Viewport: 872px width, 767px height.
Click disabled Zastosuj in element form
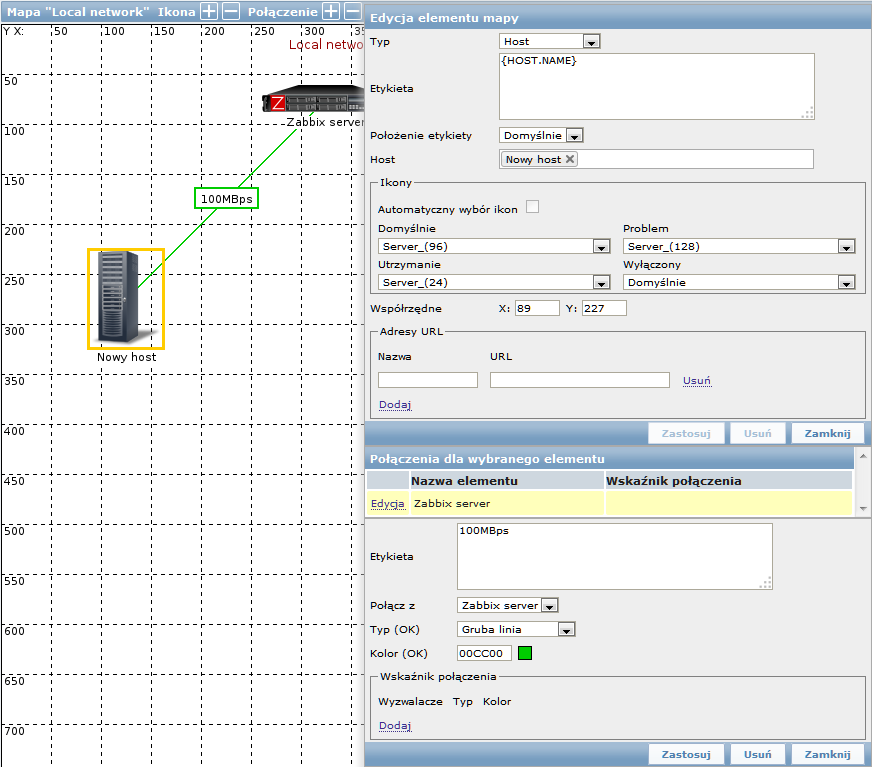coord(686,433)
